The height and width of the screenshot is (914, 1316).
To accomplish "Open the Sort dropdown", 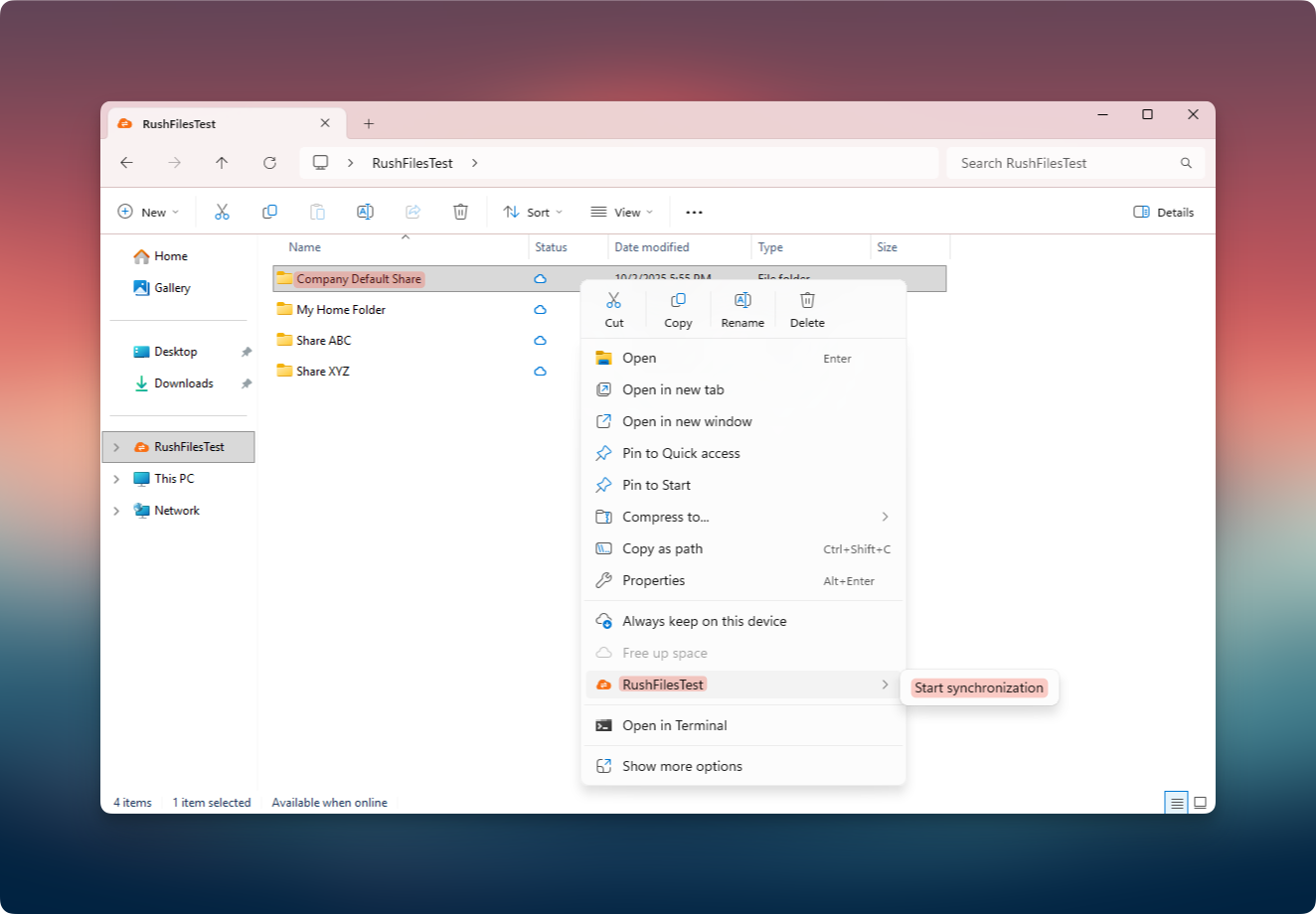I will (x=533, y=212).
